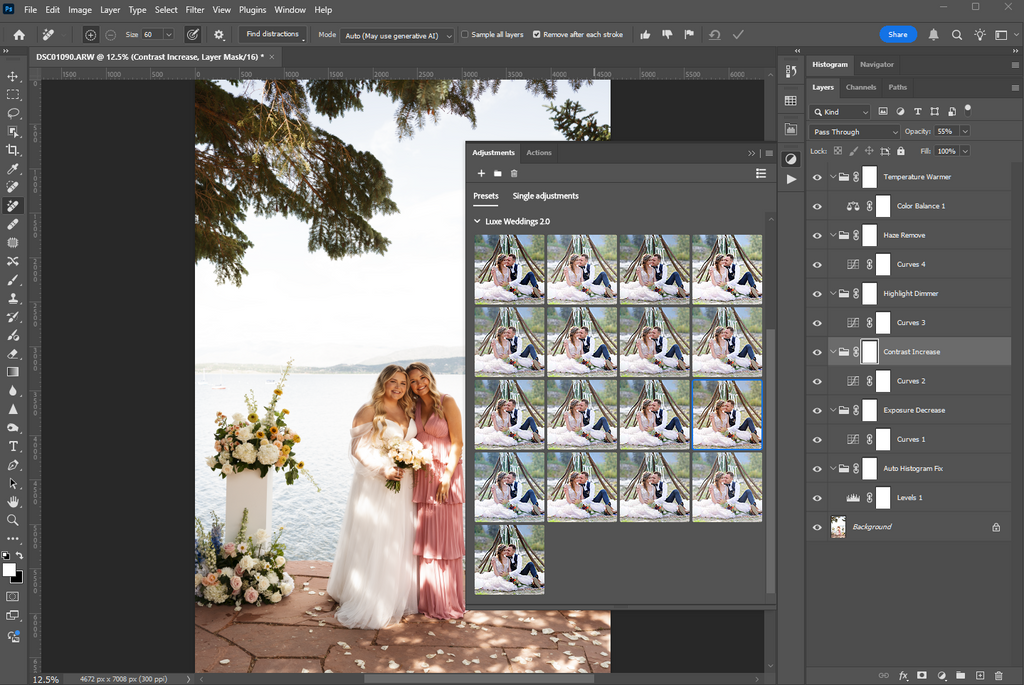Open the Pass Through blend mode dropdown
The width and height of the screenshot is (1024, 685).
[x=853, y=131]
